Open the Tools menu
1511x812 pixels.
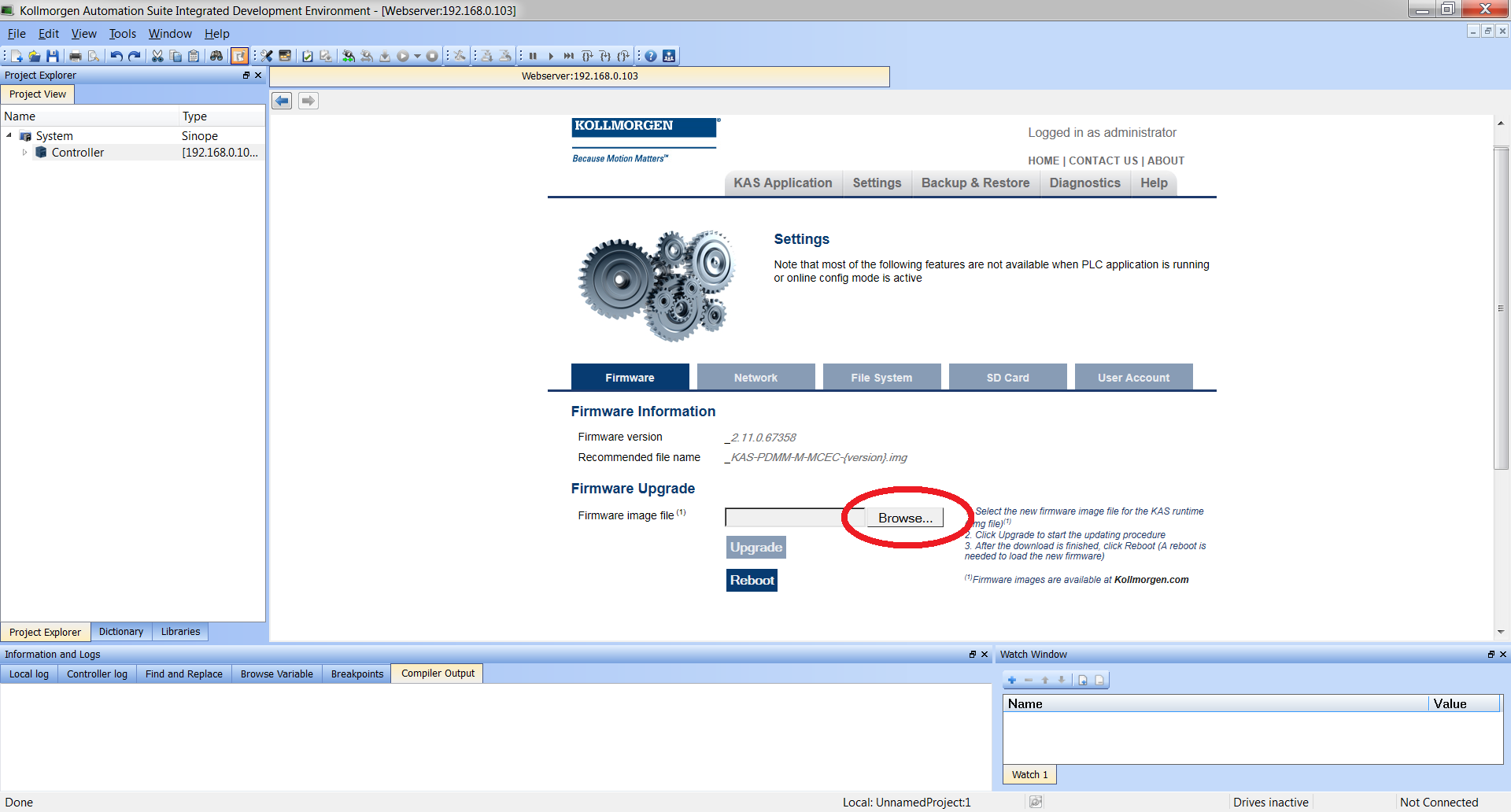coord(122,34)
